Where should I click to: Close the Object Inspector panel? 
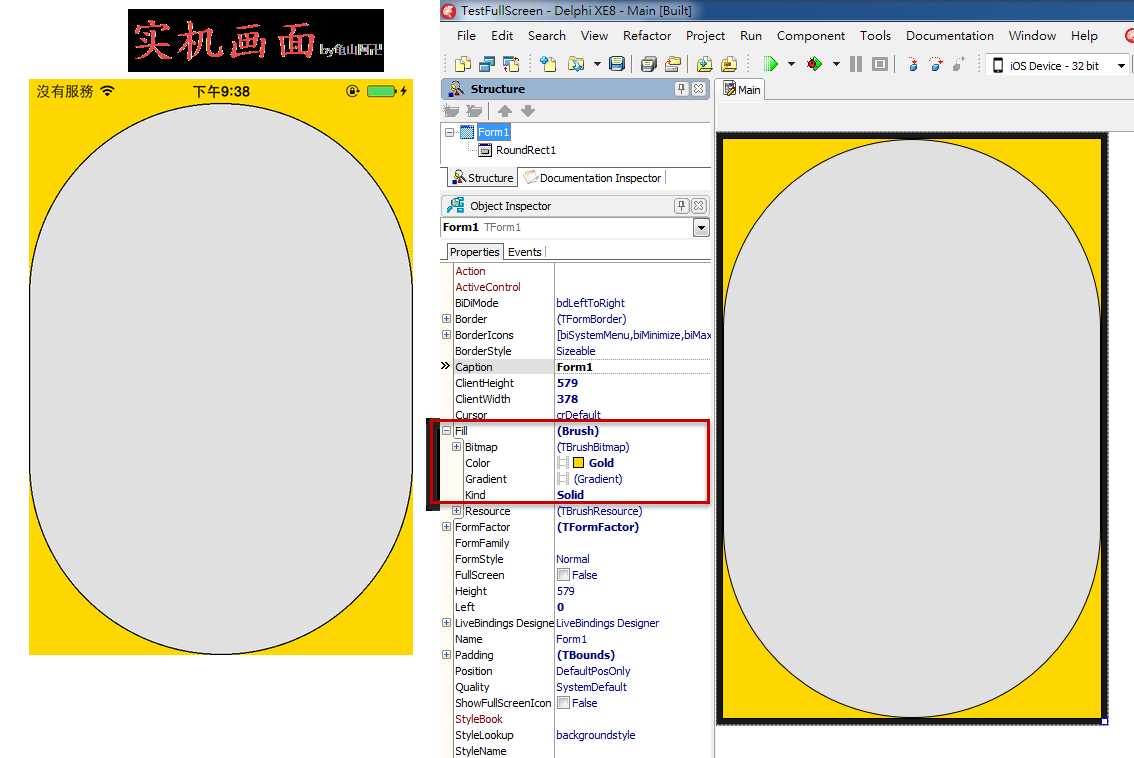[x=698, y=205]
